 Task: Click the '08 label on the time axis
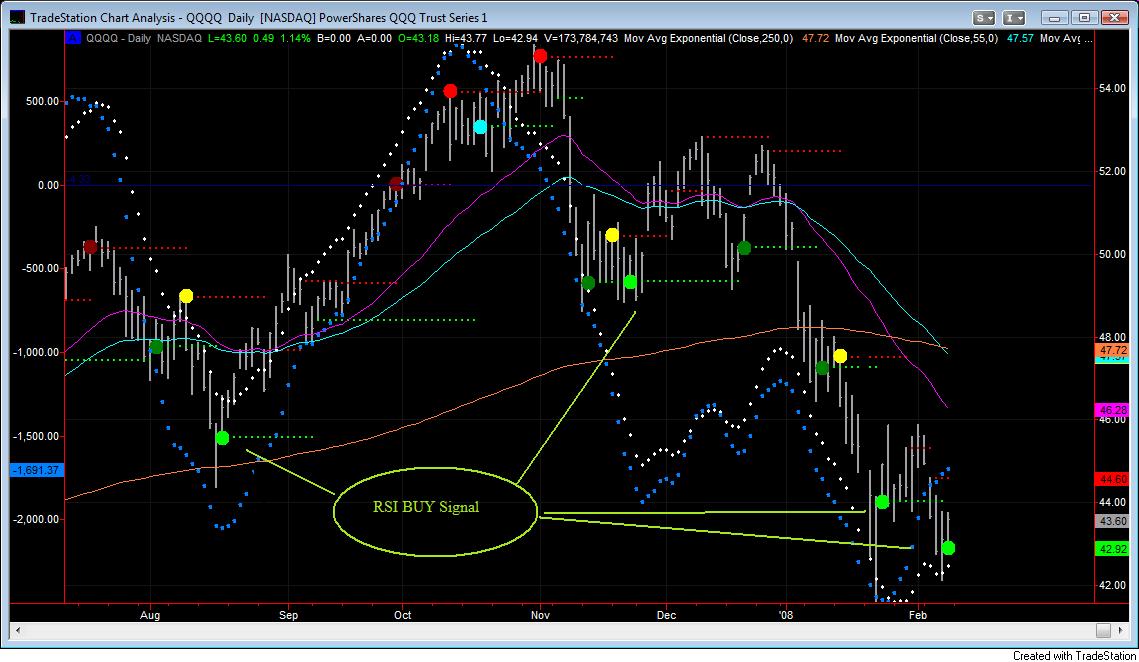click(786, 615)
